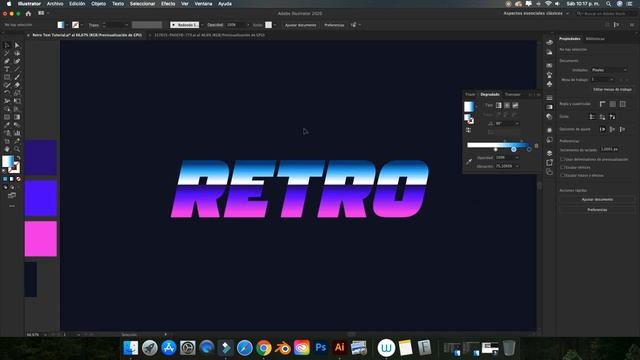Select the Rotate tool
Viewport: 640px width, 360px height.
pyautogui.click(x=7, y=93)
